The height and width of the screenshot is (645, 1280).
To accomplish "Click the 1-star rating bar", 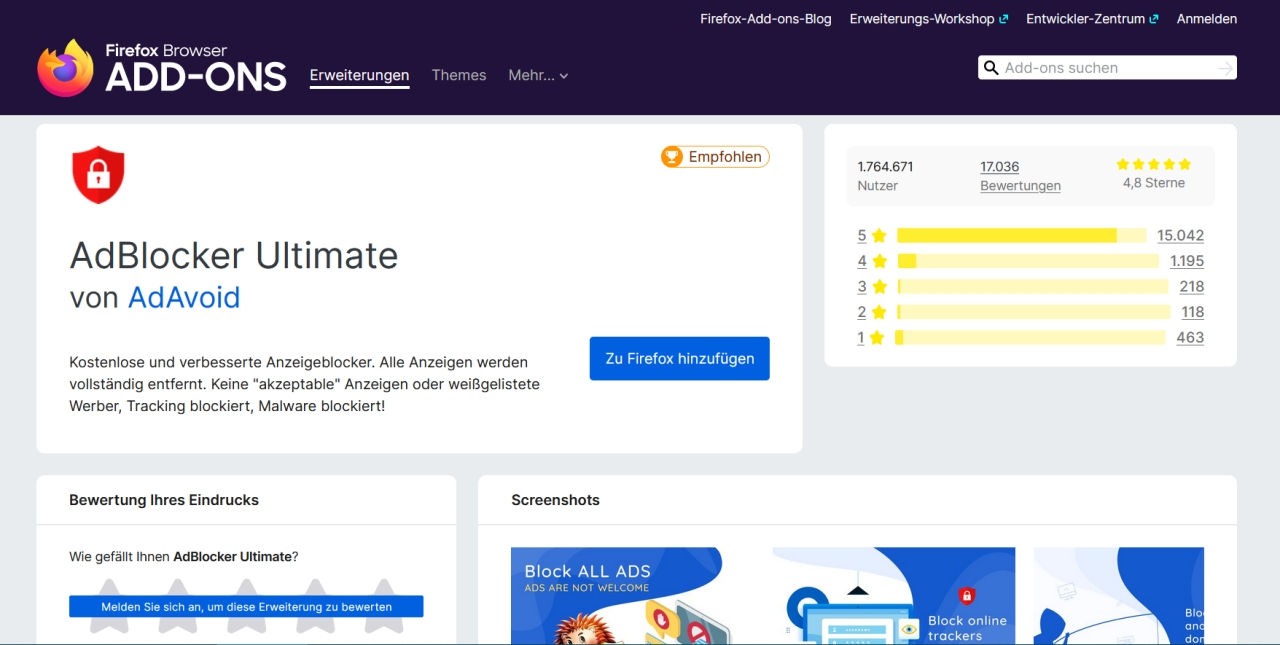I will pos(1031,338).
